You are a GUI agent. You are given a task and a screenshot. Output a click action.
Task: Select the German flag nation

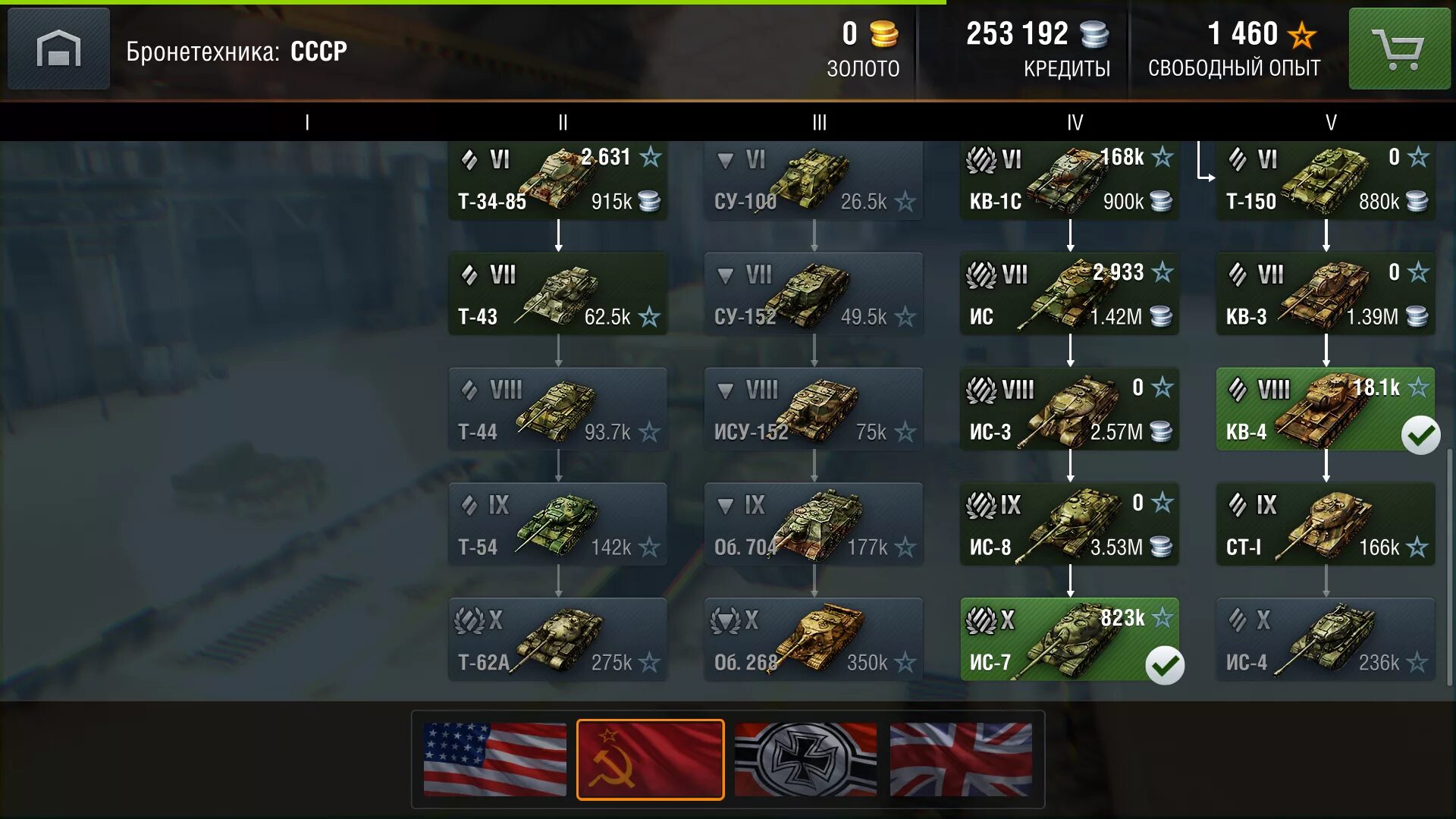pos(805,760)
